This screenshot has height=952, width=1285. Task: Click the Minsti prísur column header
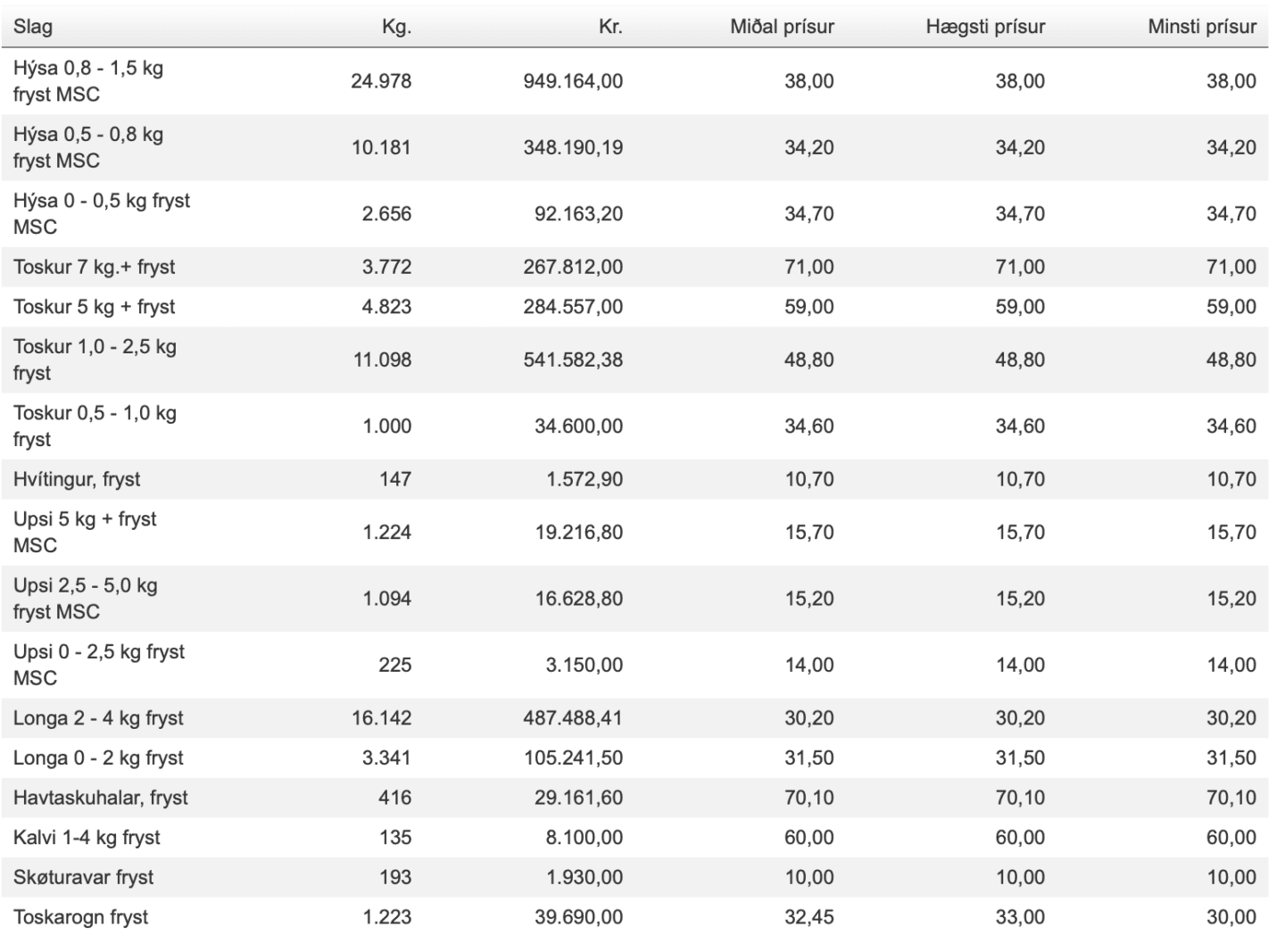tap(1202, 27)
